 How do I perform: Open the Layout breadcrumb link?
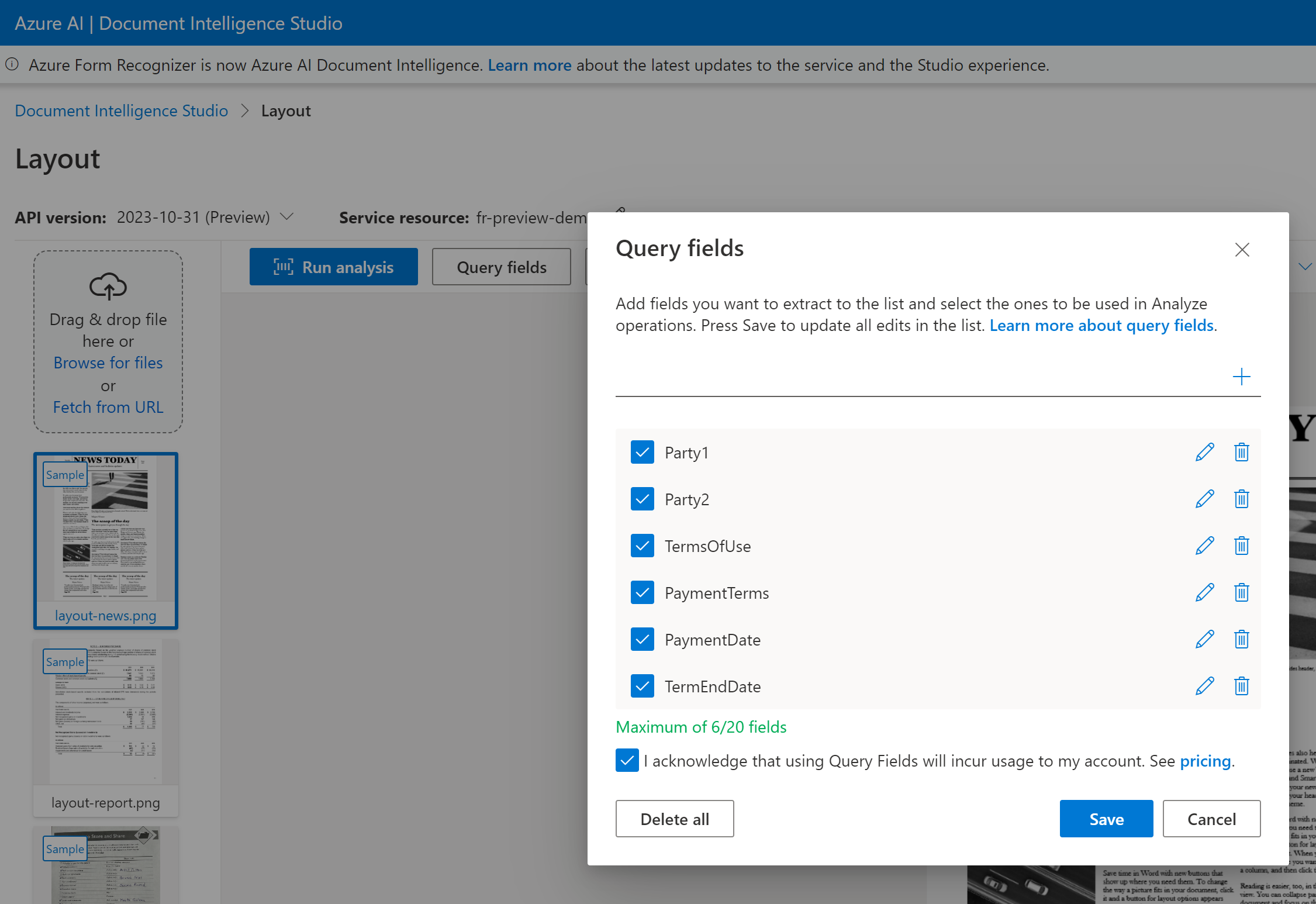tap(286, 111)
